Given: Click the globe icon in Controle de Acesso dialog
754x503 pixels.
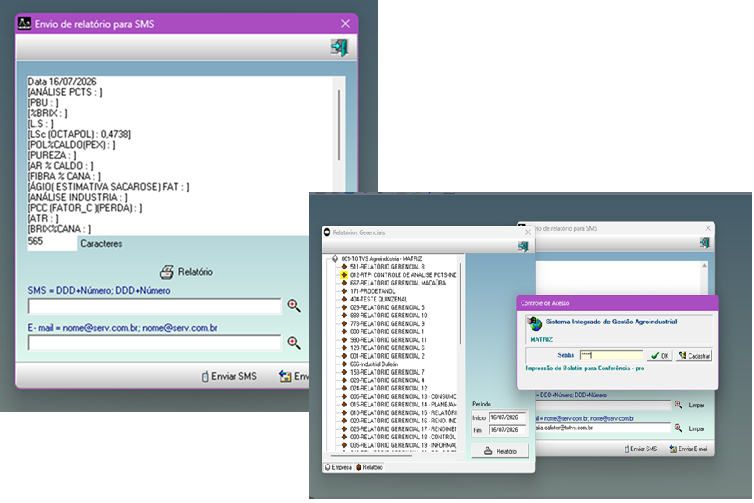Looking at the screenshot, I should point(535,324).
